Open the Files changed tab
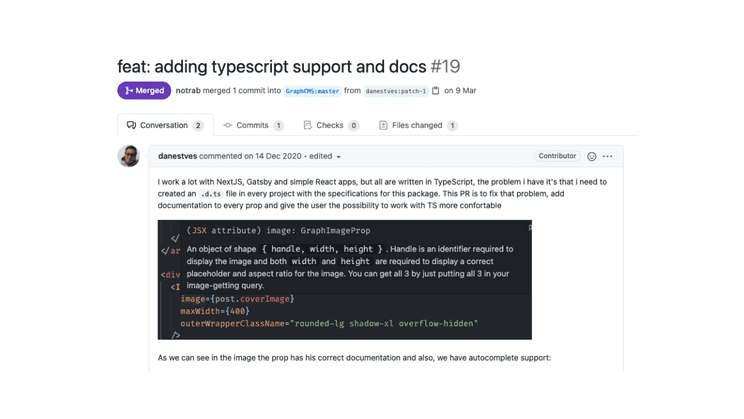744x419 pixels. pyautogui.click(x=417, y=126)
